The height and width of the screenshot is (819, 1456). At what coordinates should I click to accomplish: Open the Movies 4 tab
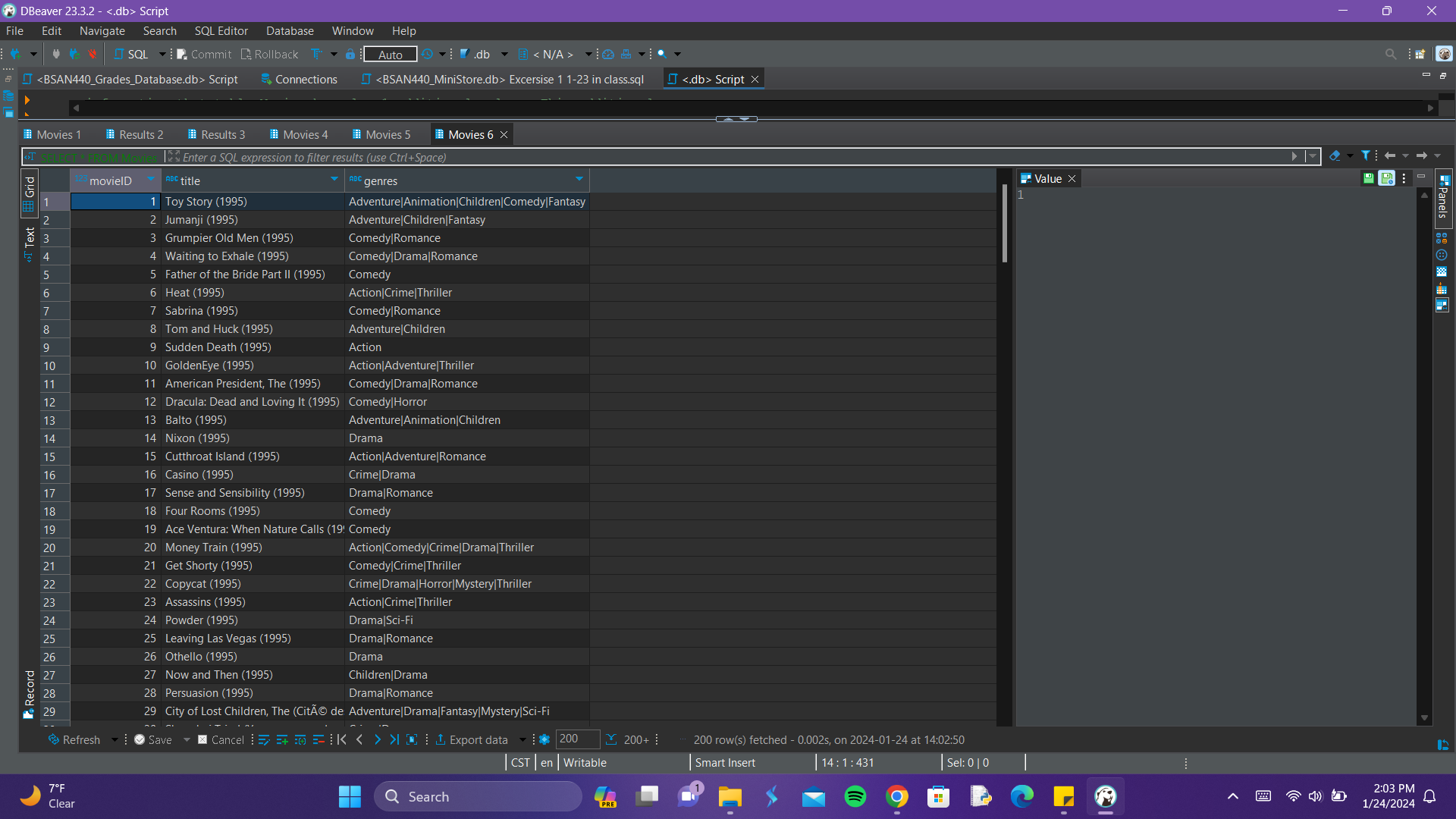tap(303, 134)
